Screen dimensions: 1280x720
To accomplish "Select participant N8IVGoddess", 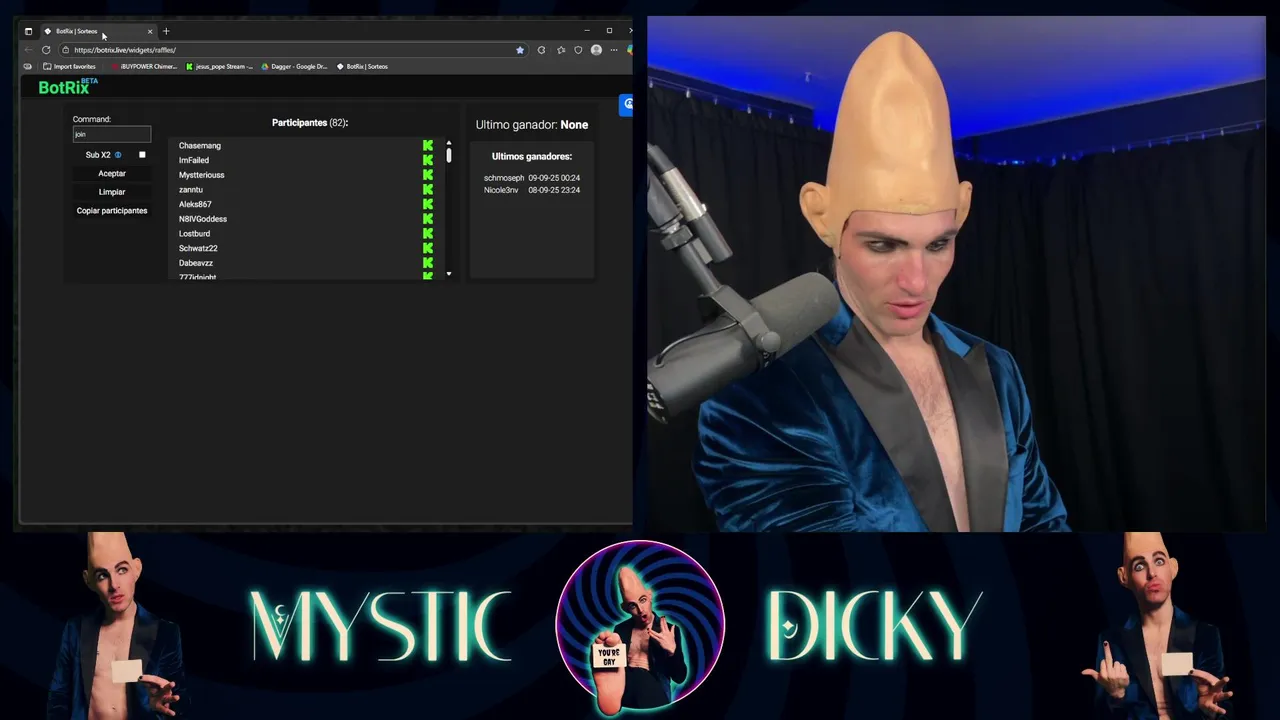I will 203,219.
